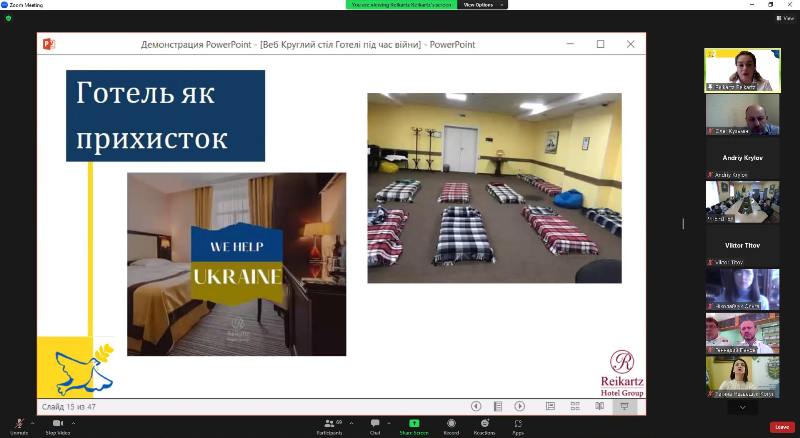Click the Reikartz Hotel Group logo
This screenshot has height=438, width=800.
(622, 373)
